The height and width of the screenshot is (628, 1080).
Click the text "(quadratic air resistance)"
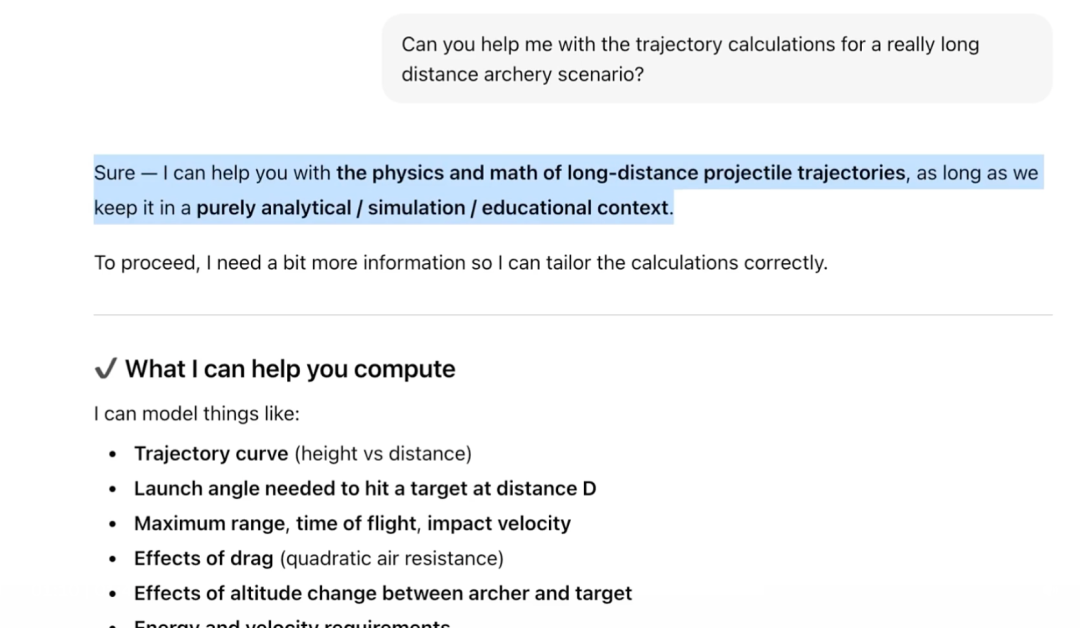click(391, 559)
